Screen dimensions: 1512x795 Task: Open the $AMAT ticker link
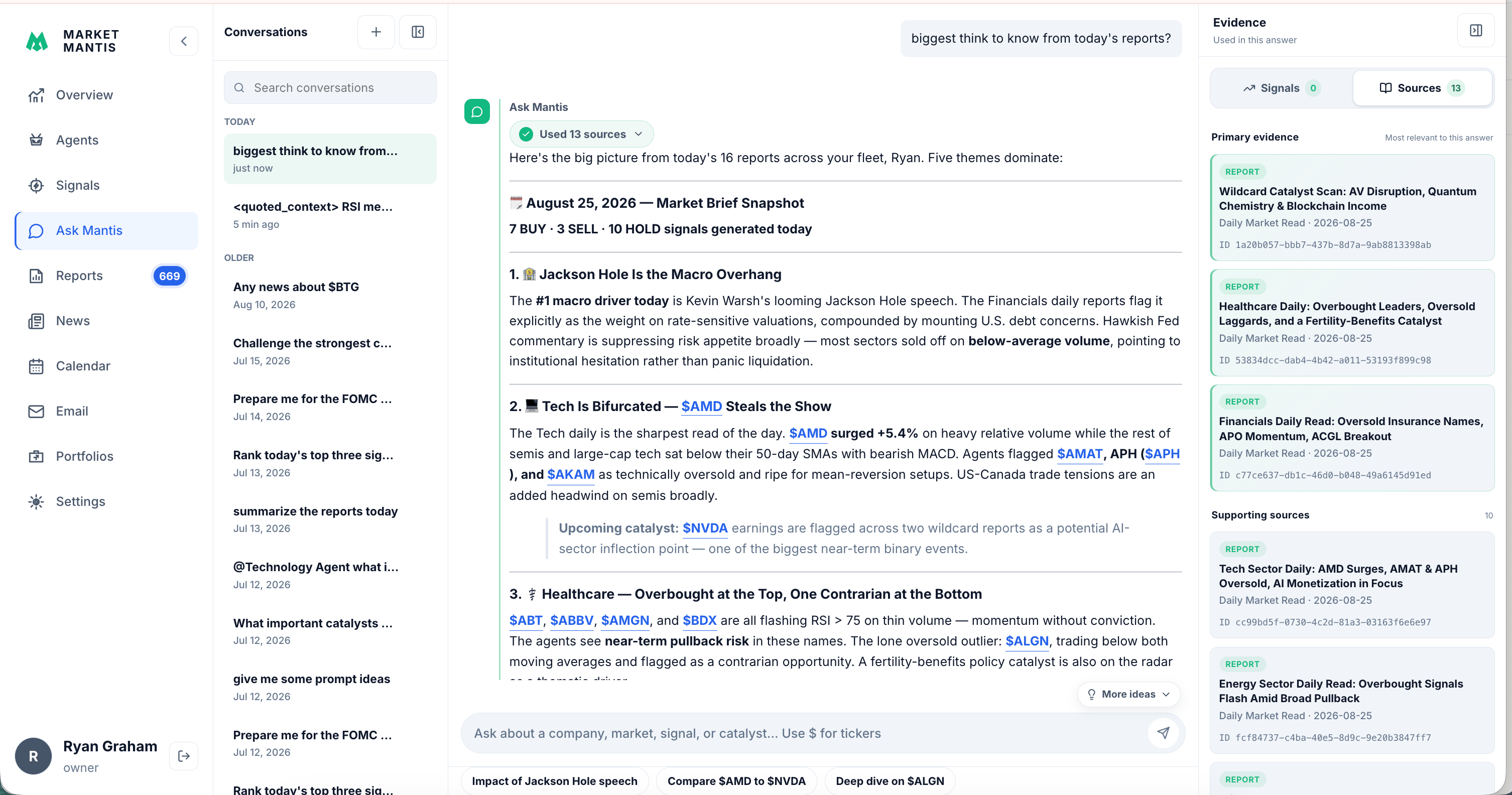1079,454
